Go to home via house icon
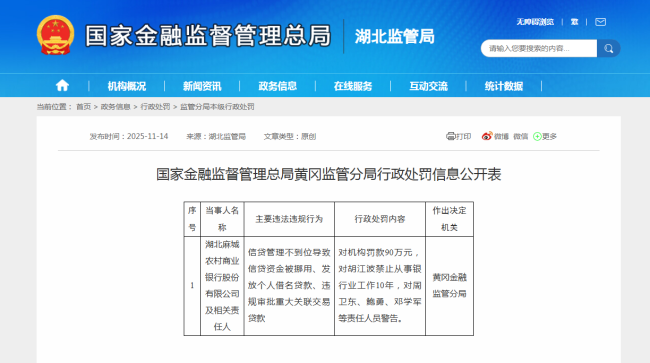 62,85
